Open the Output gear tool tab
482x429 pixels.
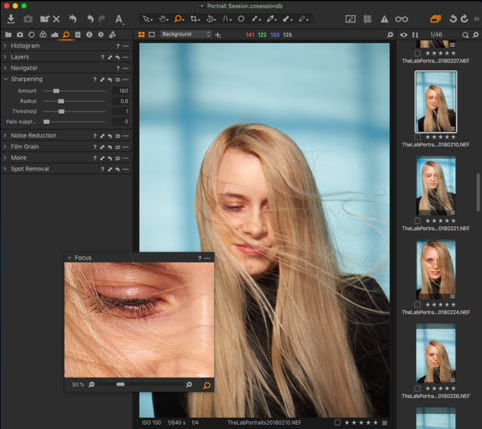tap(101, 34)
